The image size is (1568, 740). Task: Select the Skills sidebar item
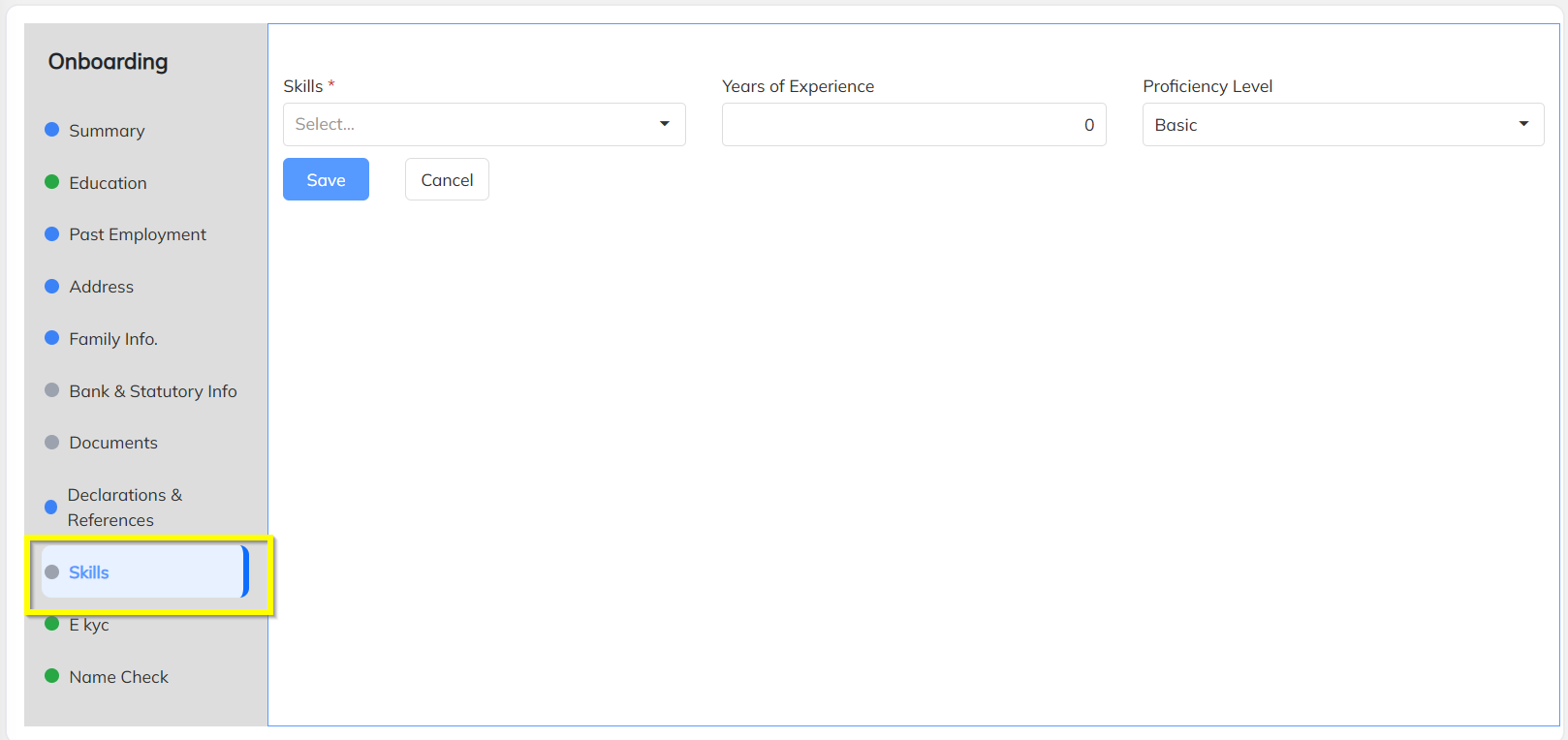89,572
